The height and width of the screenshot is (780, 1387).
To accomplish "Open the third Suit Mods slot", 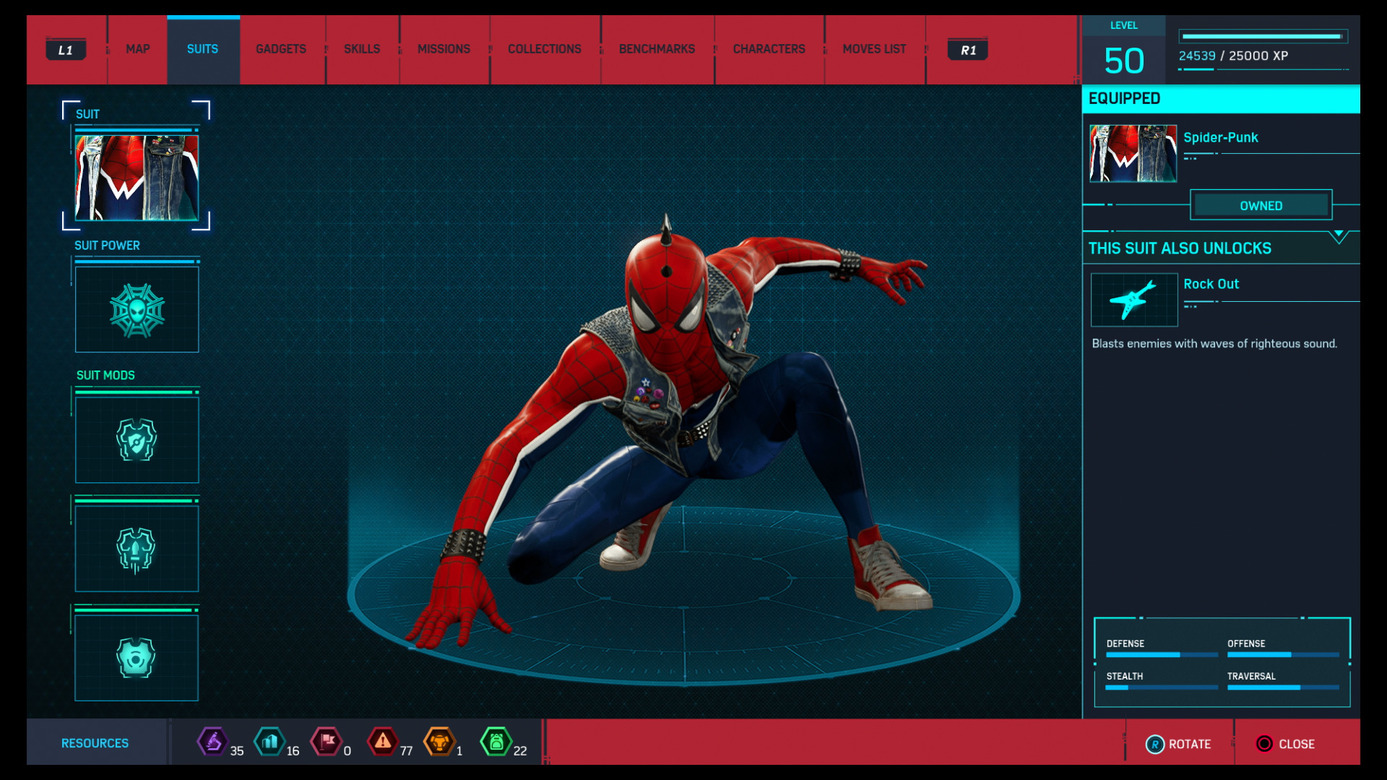I will 137,658.
